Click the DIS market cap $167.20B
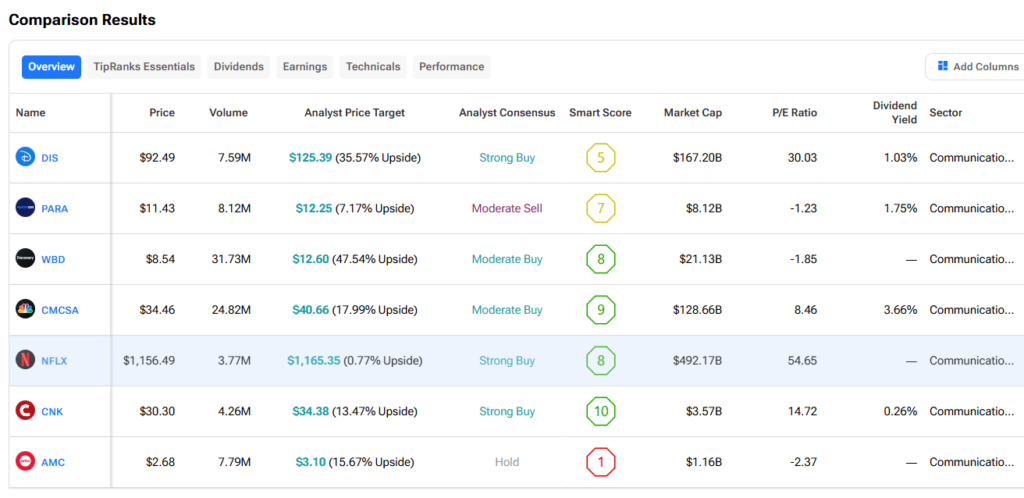 tap(696, 157)
